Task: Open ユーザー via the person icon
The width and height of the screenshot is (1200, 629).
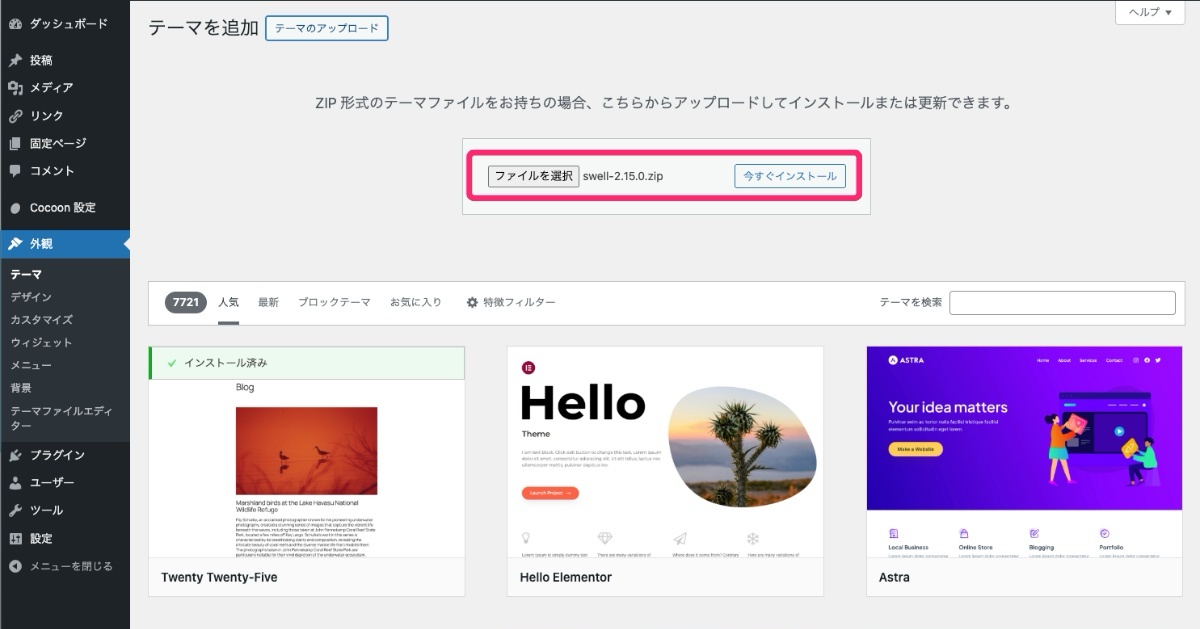Action: tap(14, 483)
